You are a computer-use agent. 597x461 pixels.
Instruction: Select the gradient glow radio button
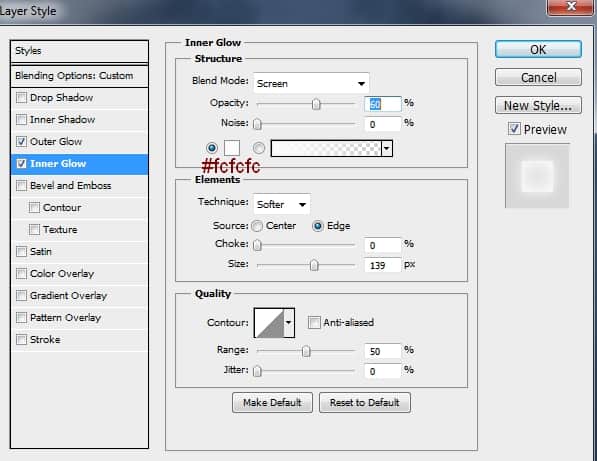[259, 148]
